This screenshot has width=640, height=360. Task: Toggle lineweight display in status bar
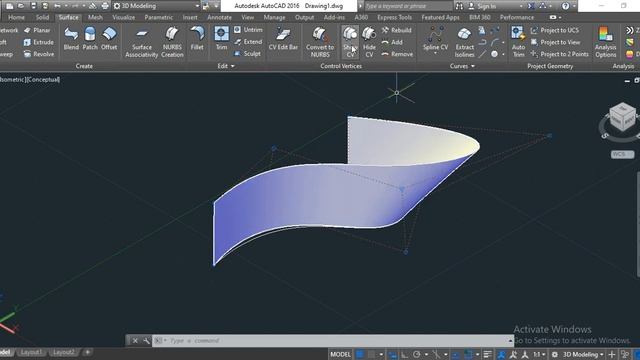487,354
